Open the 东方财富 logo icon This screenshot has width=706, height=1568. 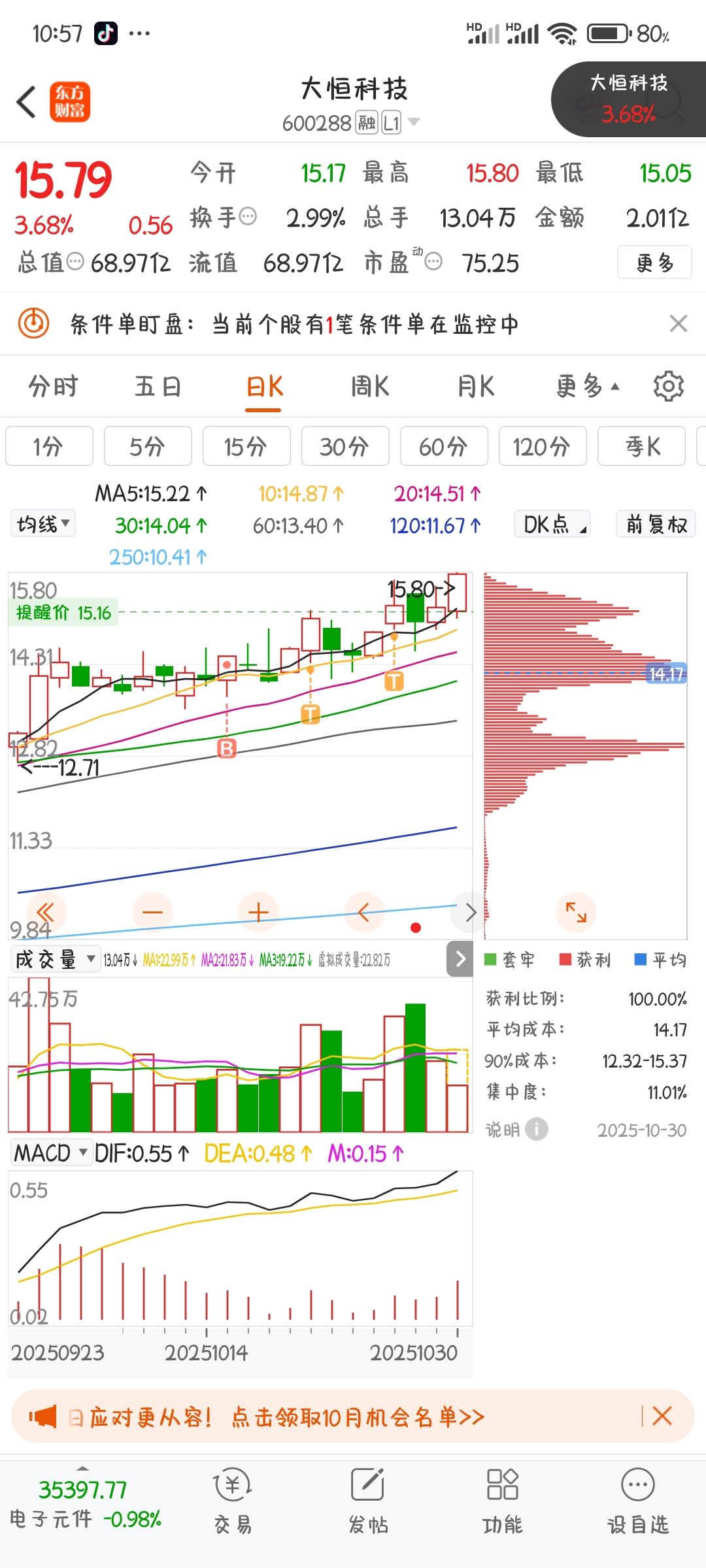pos(70,102)
